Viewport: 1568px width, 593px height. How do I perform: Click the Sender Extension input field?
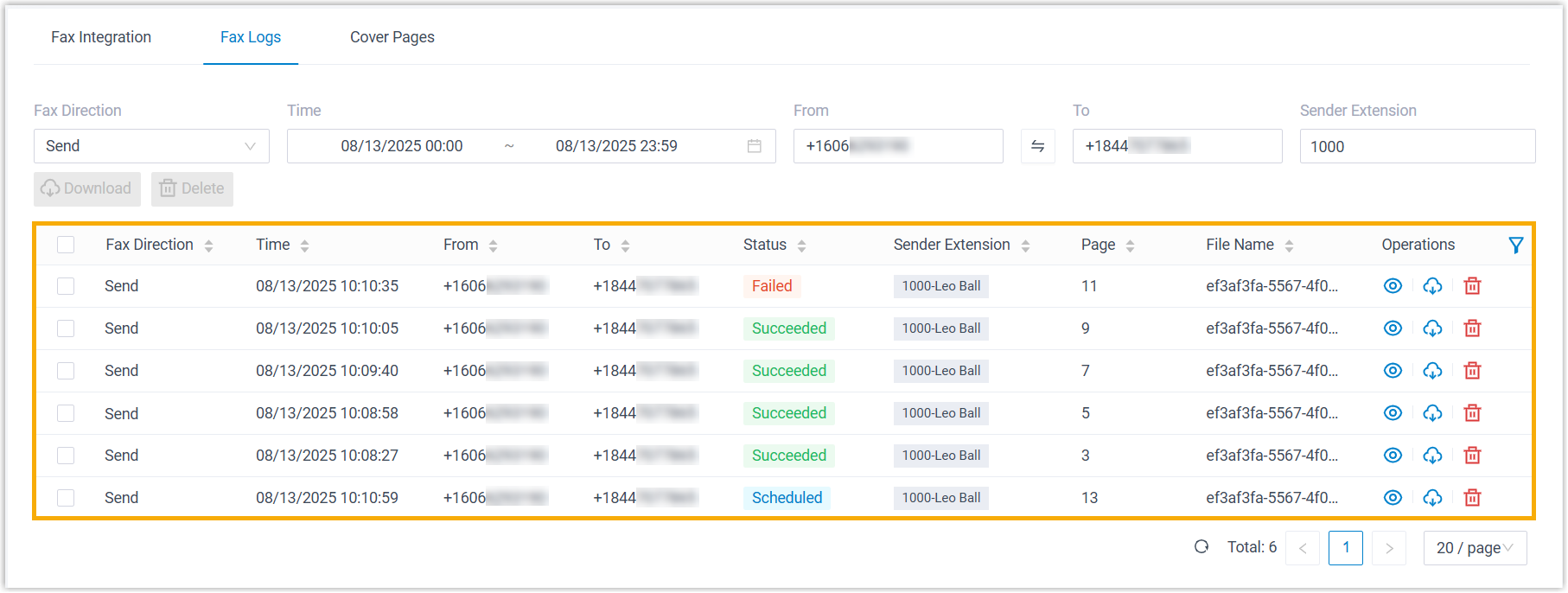pos(1417,147)
